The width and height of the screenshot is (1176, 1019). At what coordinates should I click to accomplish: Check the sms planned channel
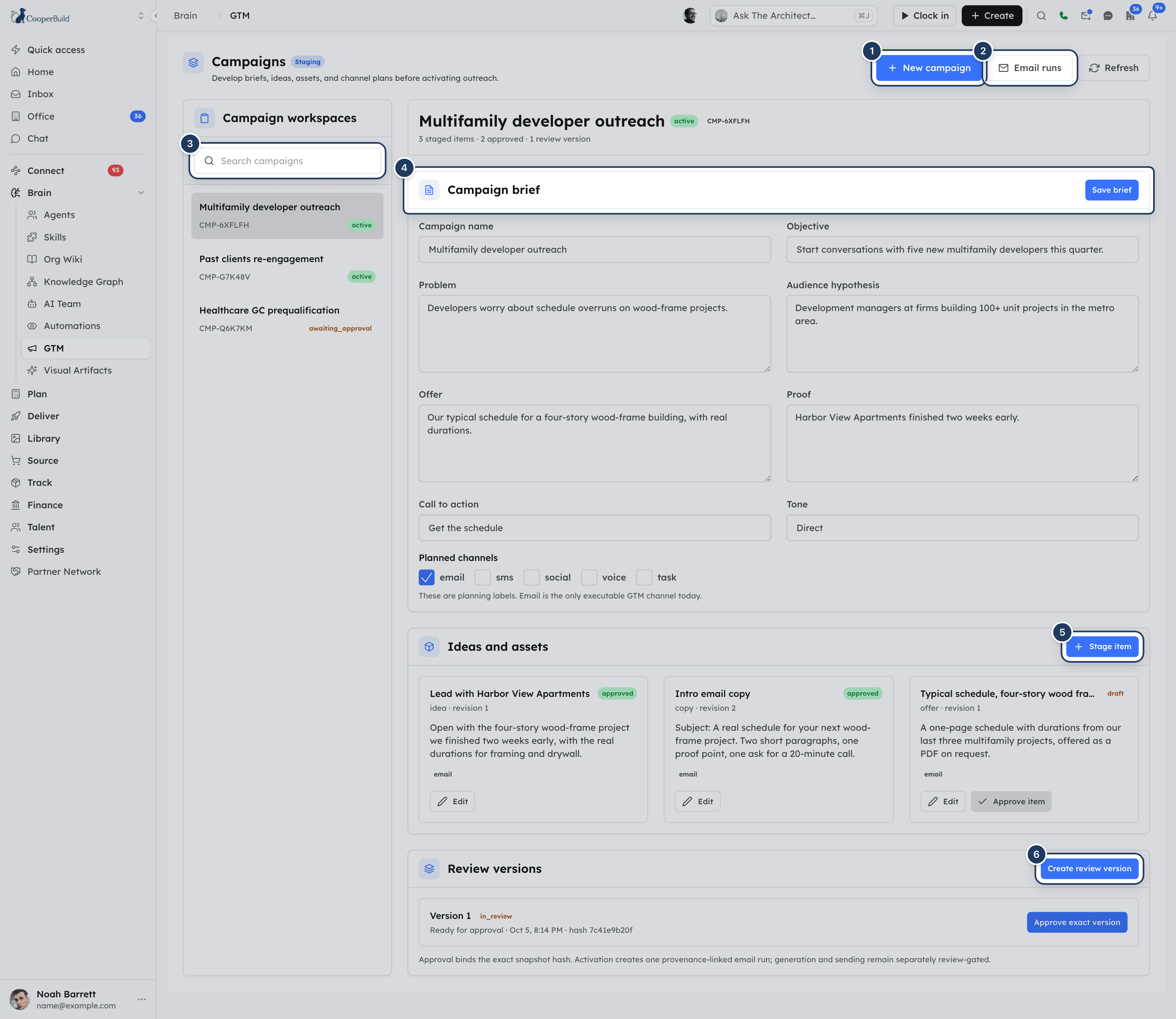click(x=483, y=577)
